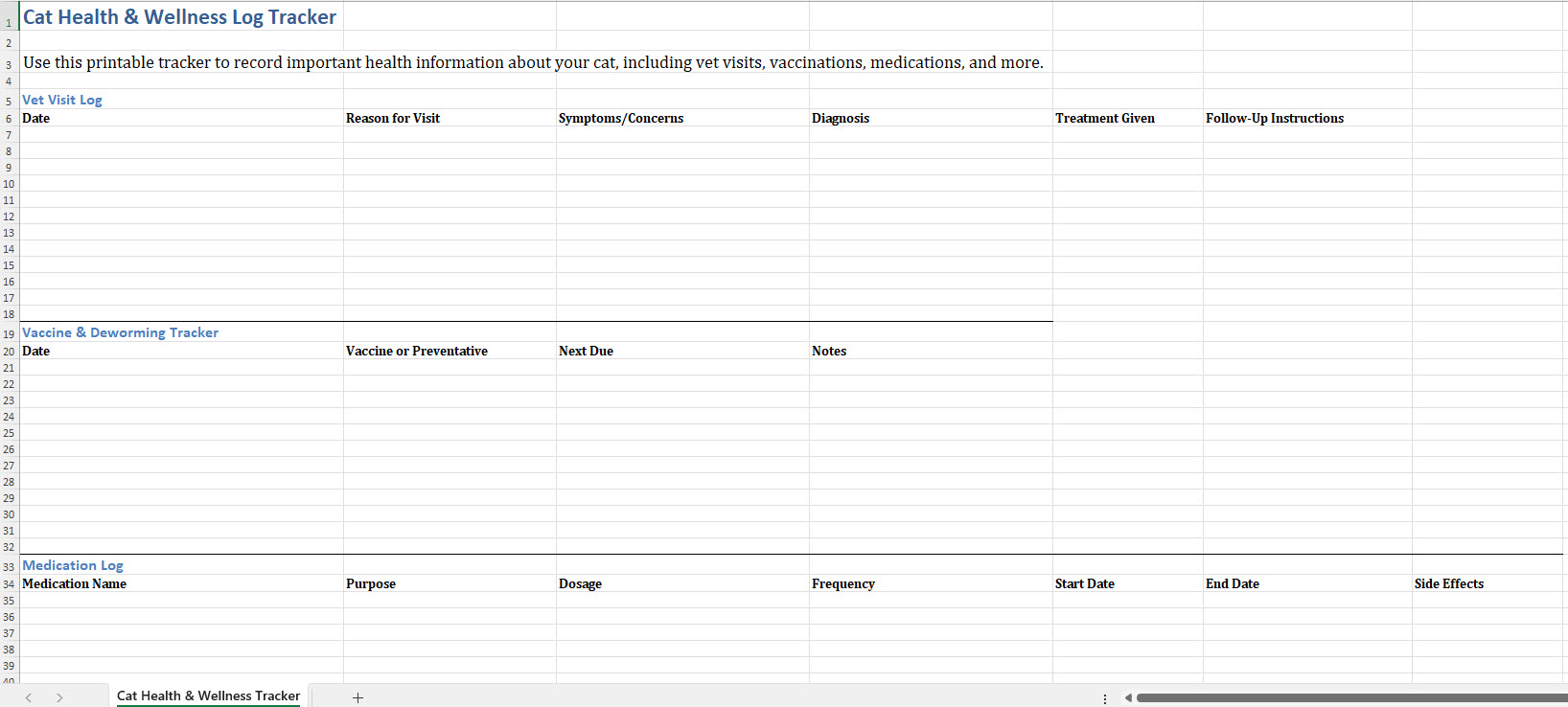Image resolution: width=1568 pixels, height=707 pixels.
Task: Select the Vaccine or Preventative header cell
Action: click(450, 351)
